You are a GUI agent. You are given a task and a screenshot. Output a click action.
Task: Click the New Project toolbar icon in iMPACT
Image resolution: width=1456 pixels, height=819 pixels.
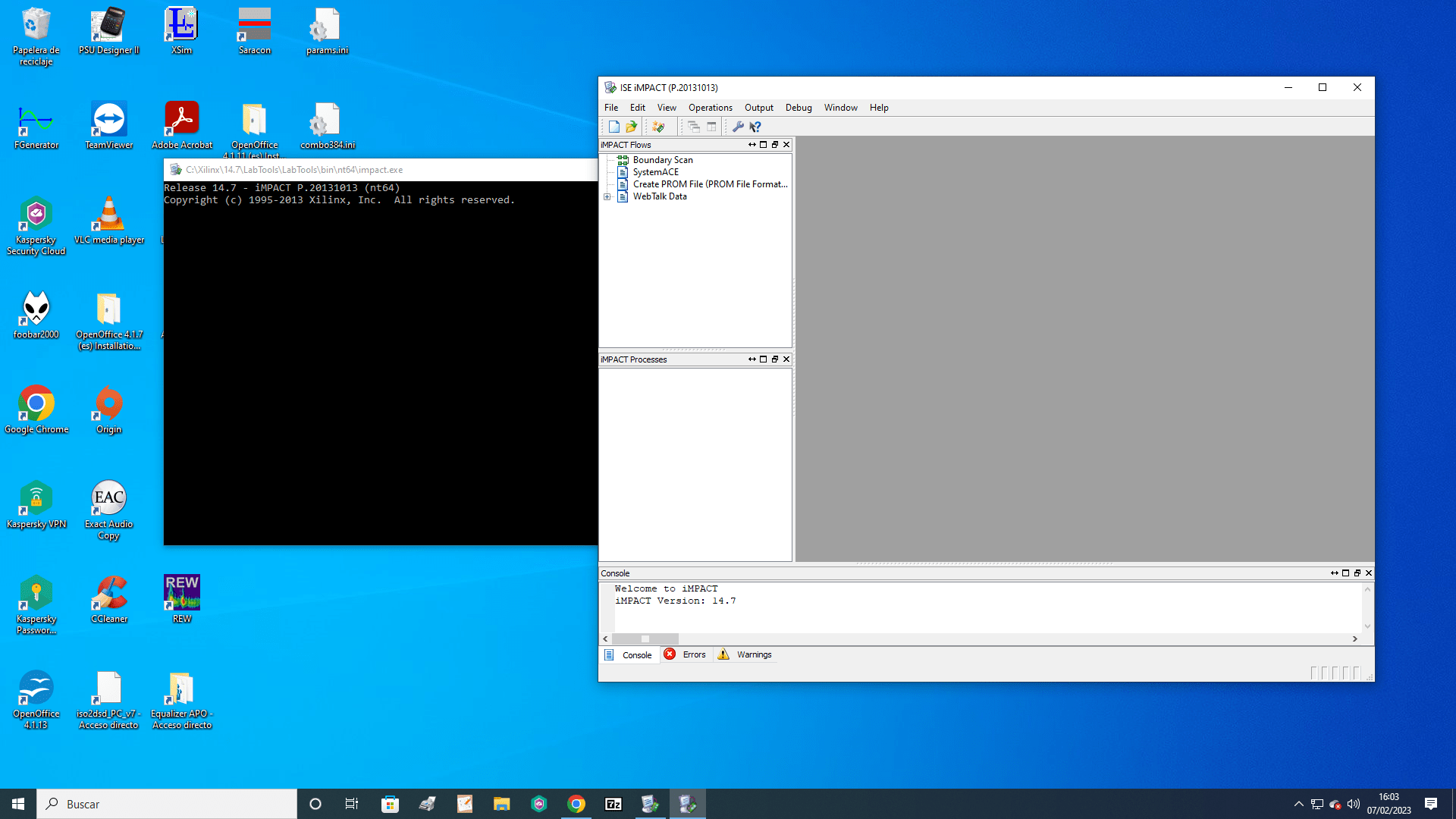613,127
